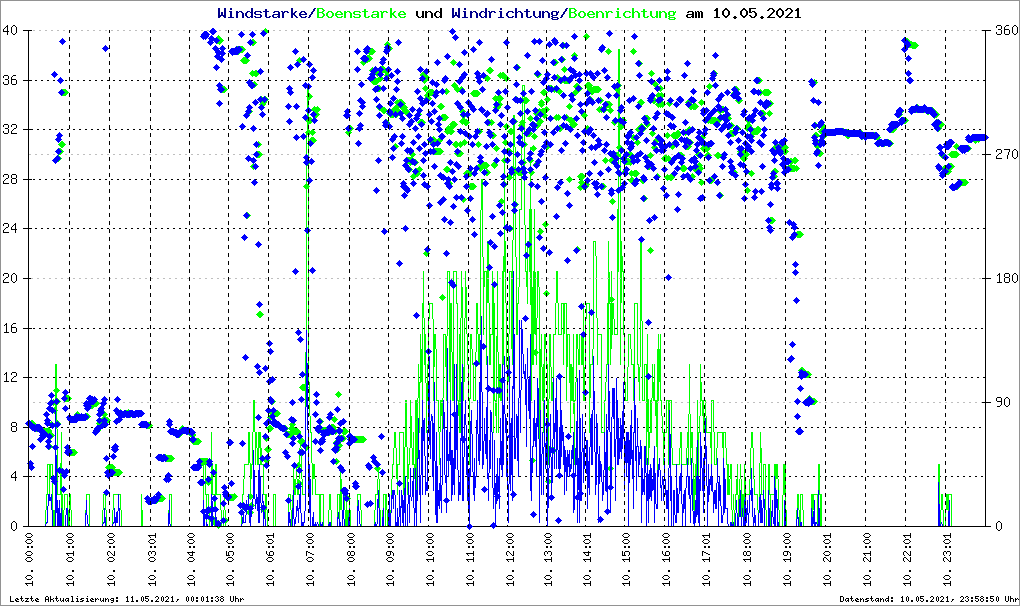The height and width of the screenshot is (606, 1020).
Task: Select the 270 degree label on right axis
Action: pyautogui.click(x=1004, y=154)
